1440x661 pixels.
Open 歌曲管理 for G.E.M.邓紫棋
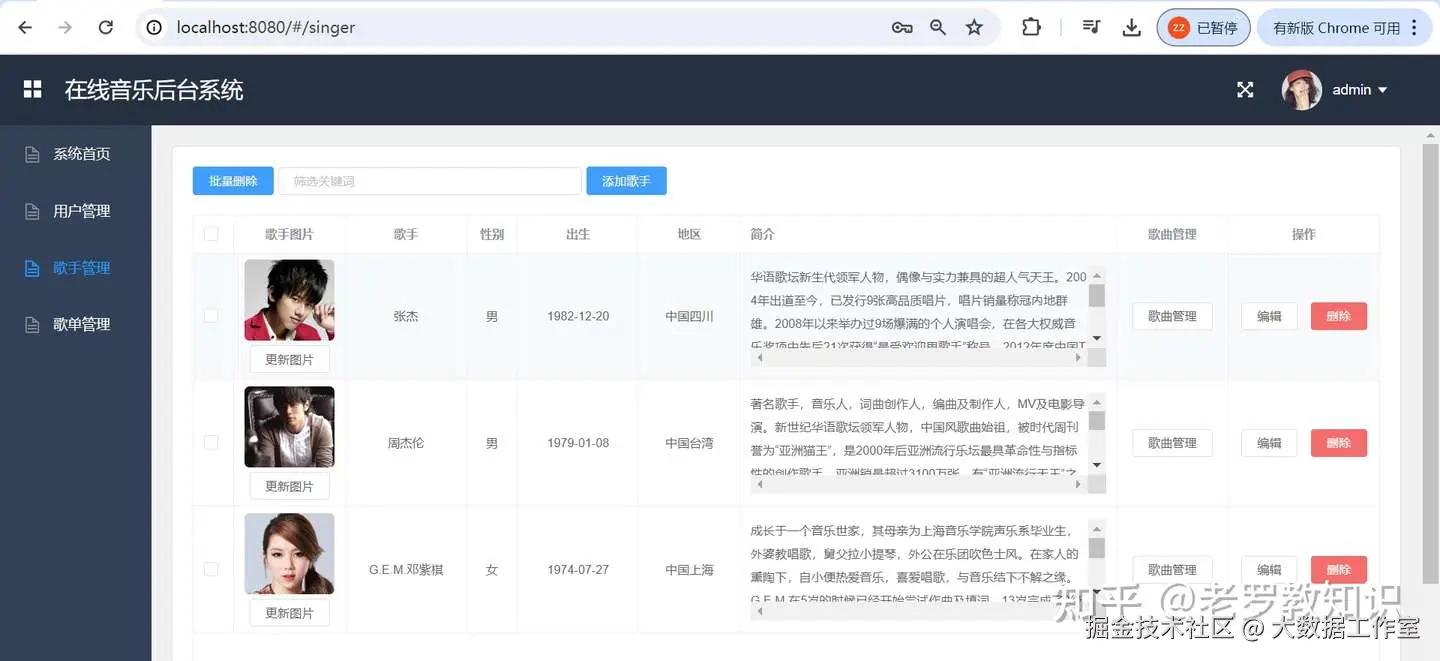(x=1172, y=570)
